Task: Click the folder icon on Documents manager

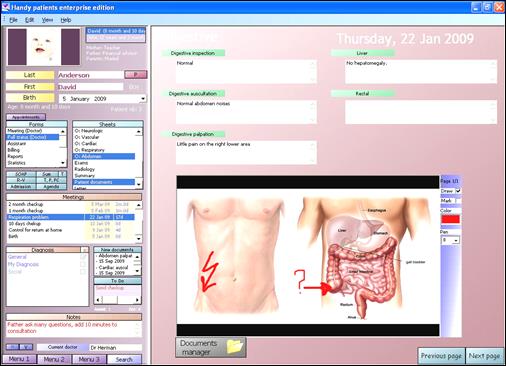Action: tap(235, 347)
